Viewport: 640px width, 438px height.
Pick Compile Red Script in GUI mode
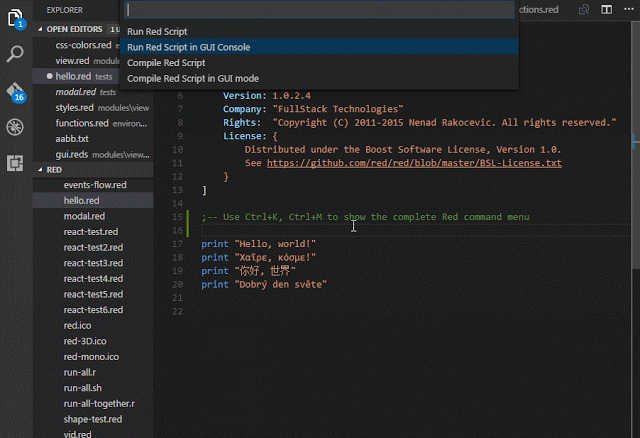tap(193, 78)
